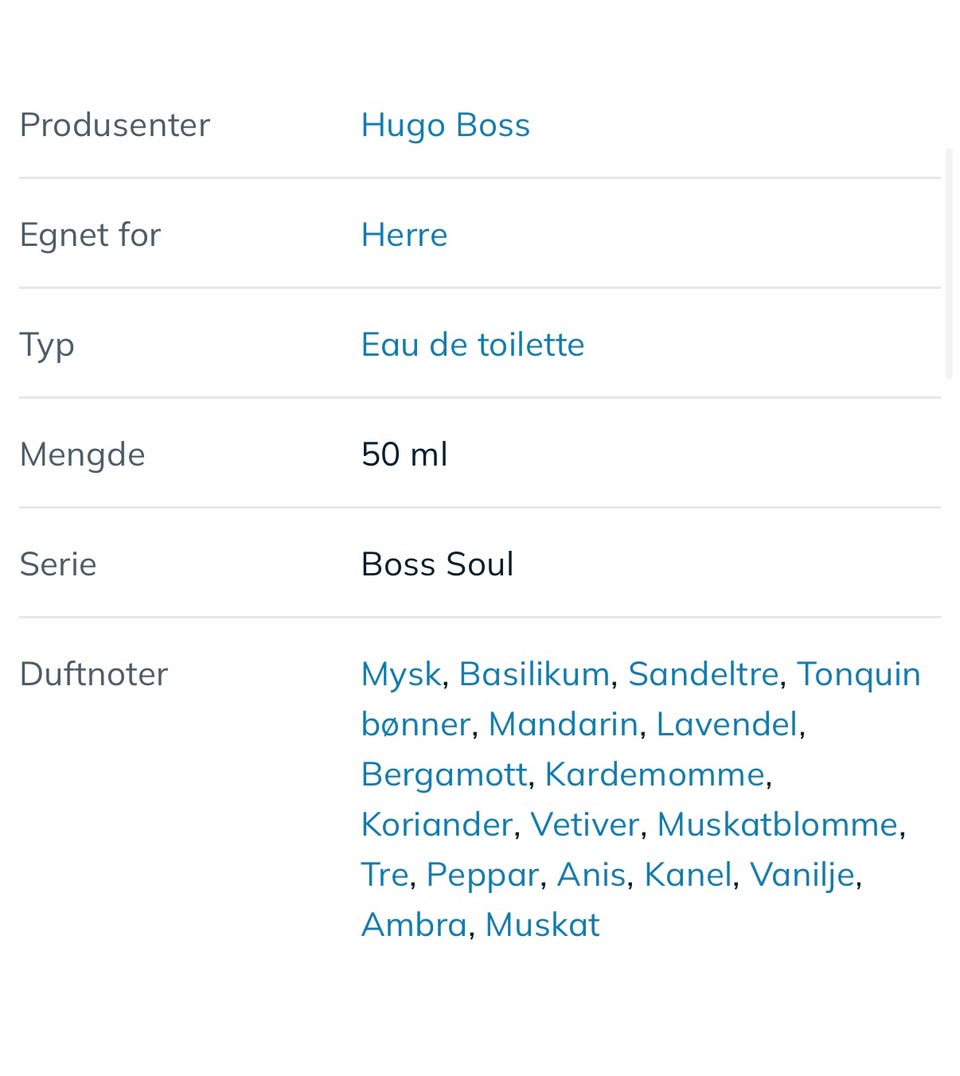Viewport: 960px width, 1076px height.
Task: Click the Lavendel scent note
Action: (x=727, y=724)
